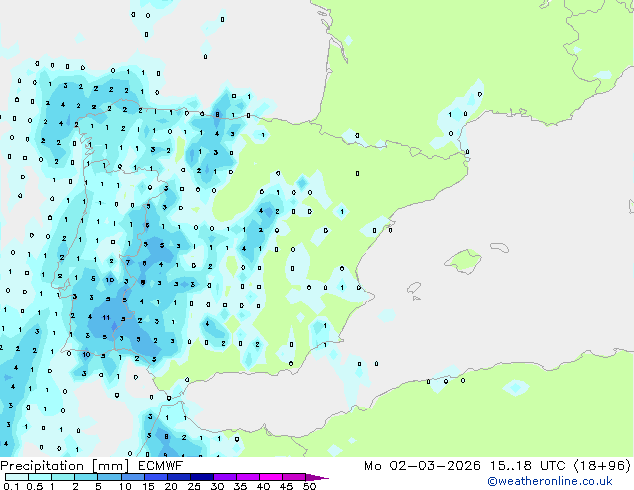
Task: Click the weatheronline.co.uk copyright link
Action: pos(550,481)
